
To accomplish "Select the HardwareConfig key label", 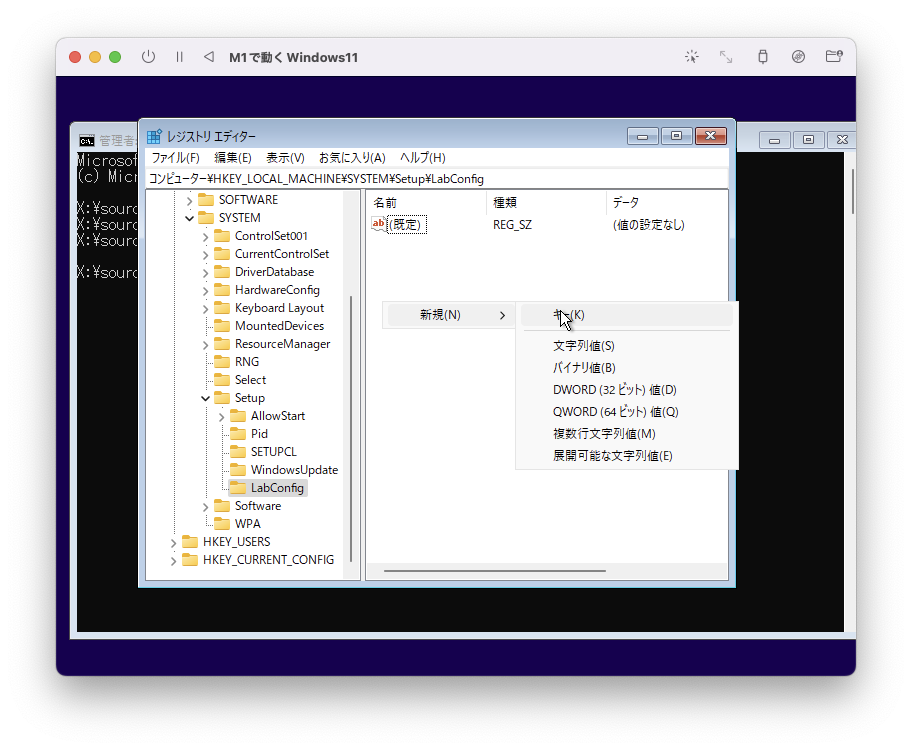I will [x=277, y=290].
